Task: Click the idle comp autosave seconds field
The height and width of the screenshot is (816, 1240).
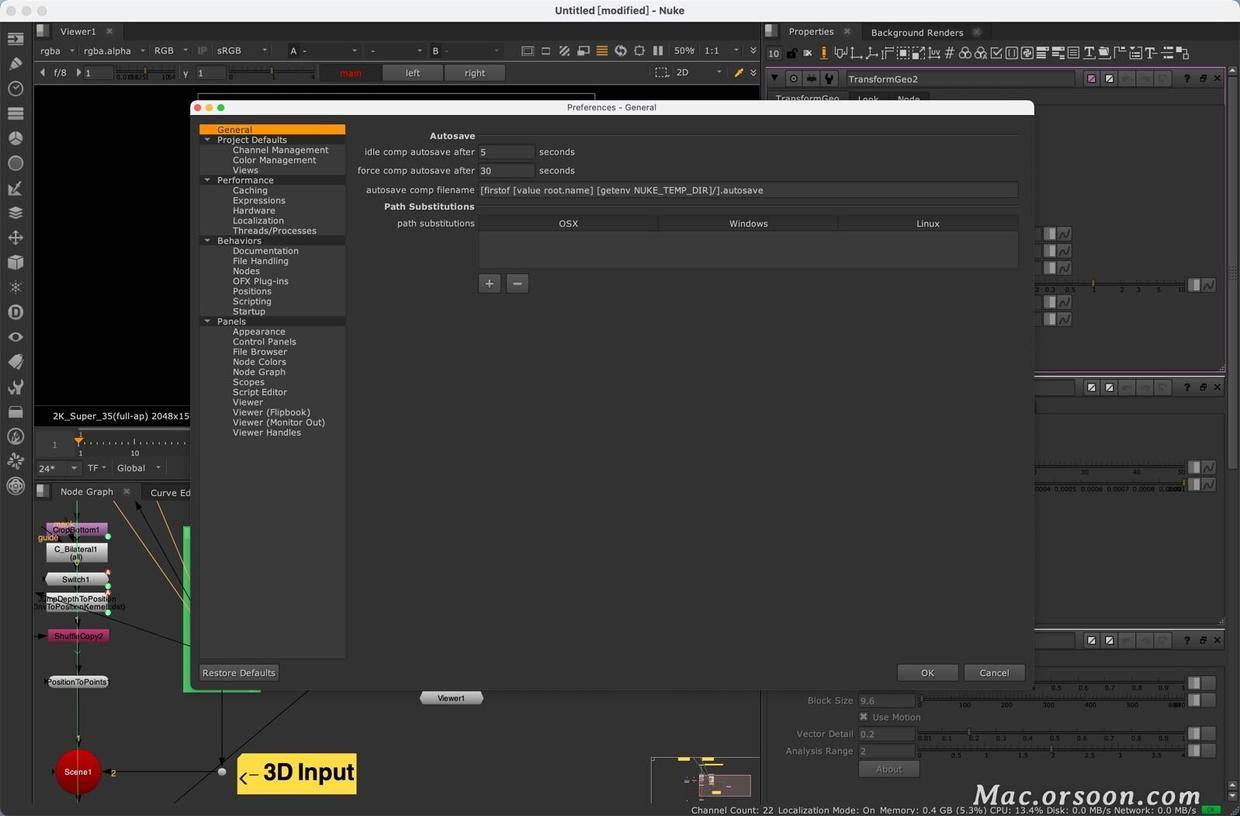Action: pyautogui.click(x=506, y=152)
